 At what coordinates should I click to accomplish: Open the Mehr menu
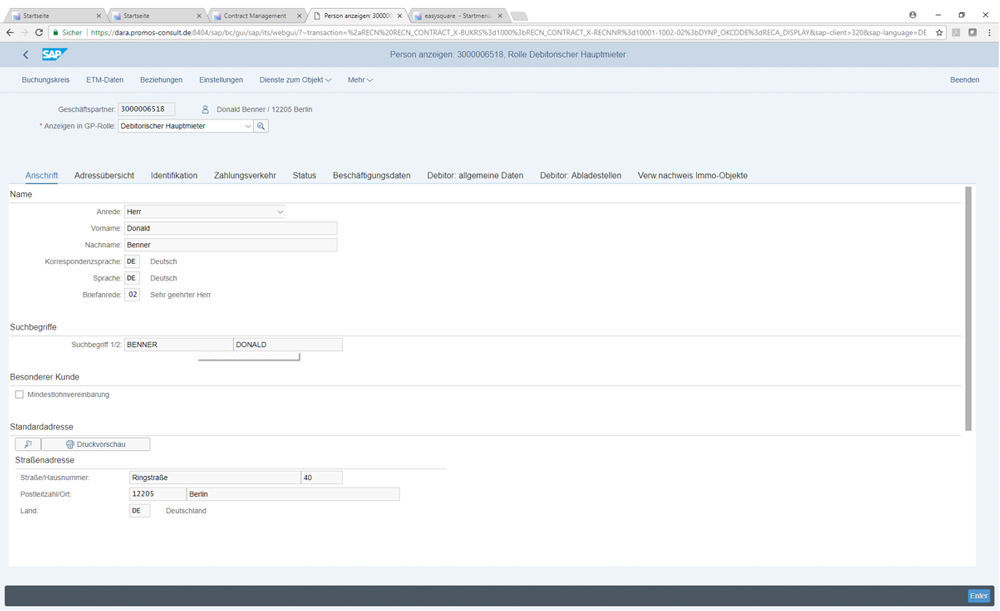pos(360,80)
